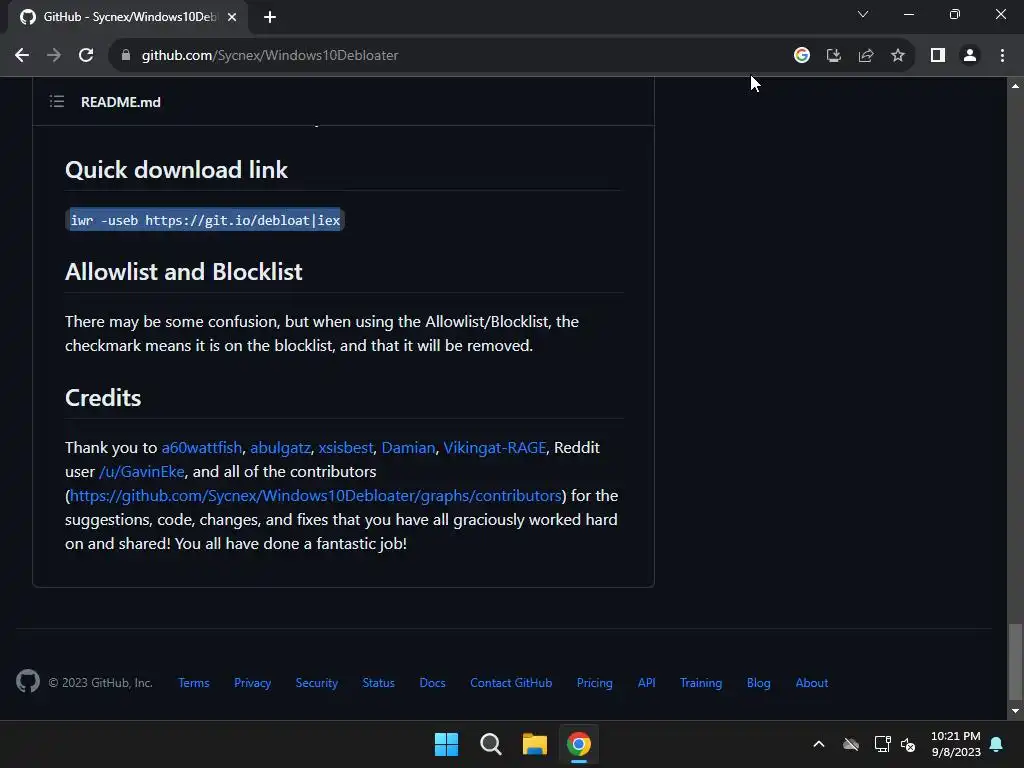This screenshot has height=768, width=1024.
Task: Open the tab search dropdown arrow
Action: pyautogui.click(x=863, y=14)
